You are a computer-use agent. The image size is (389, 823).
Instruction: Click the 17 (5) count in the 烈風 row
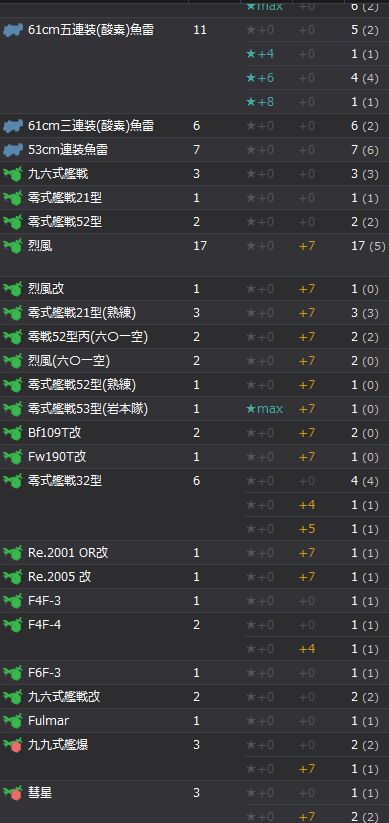pos(368,246)
